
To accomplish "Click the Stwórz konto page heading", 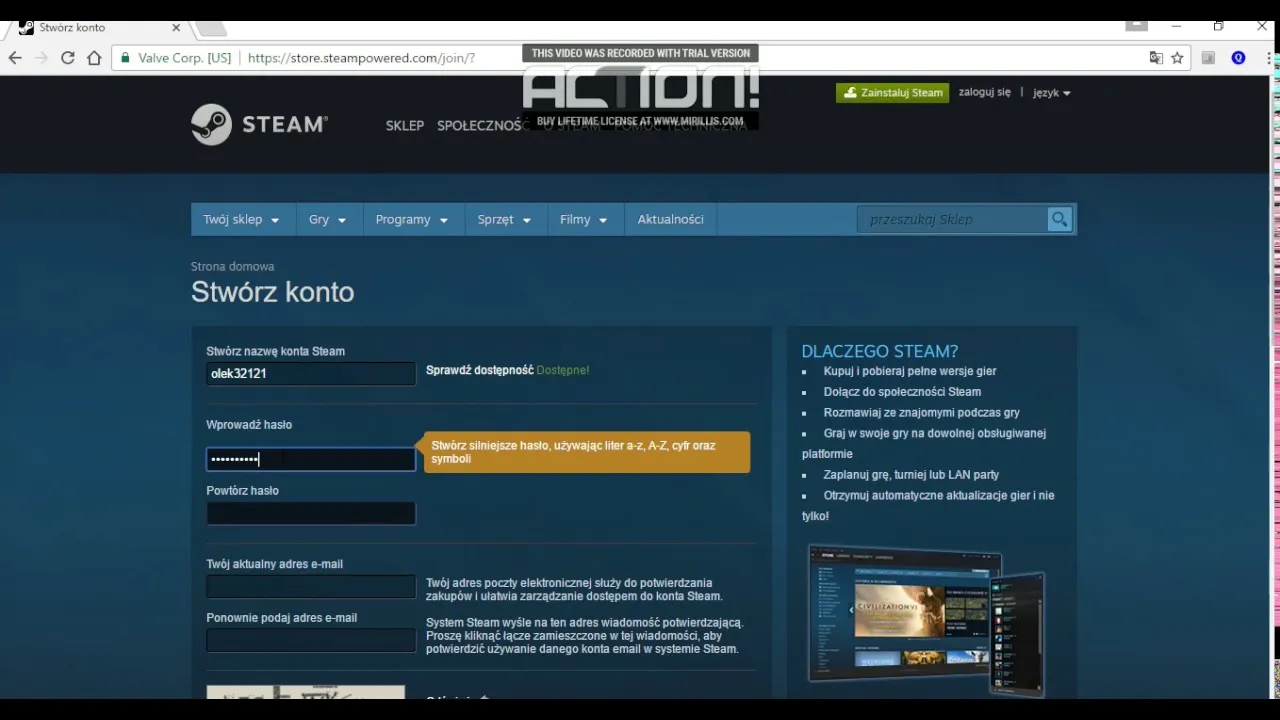I will (x=272, y=292).
